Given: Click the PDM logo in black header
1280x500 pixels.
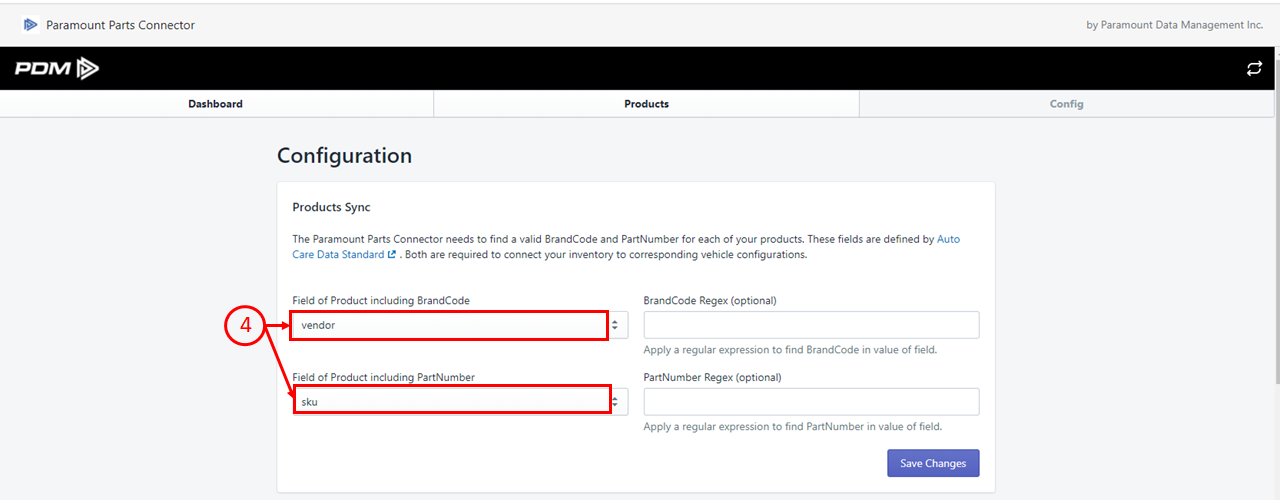Looking at the screenshot, I should point(57,69).
